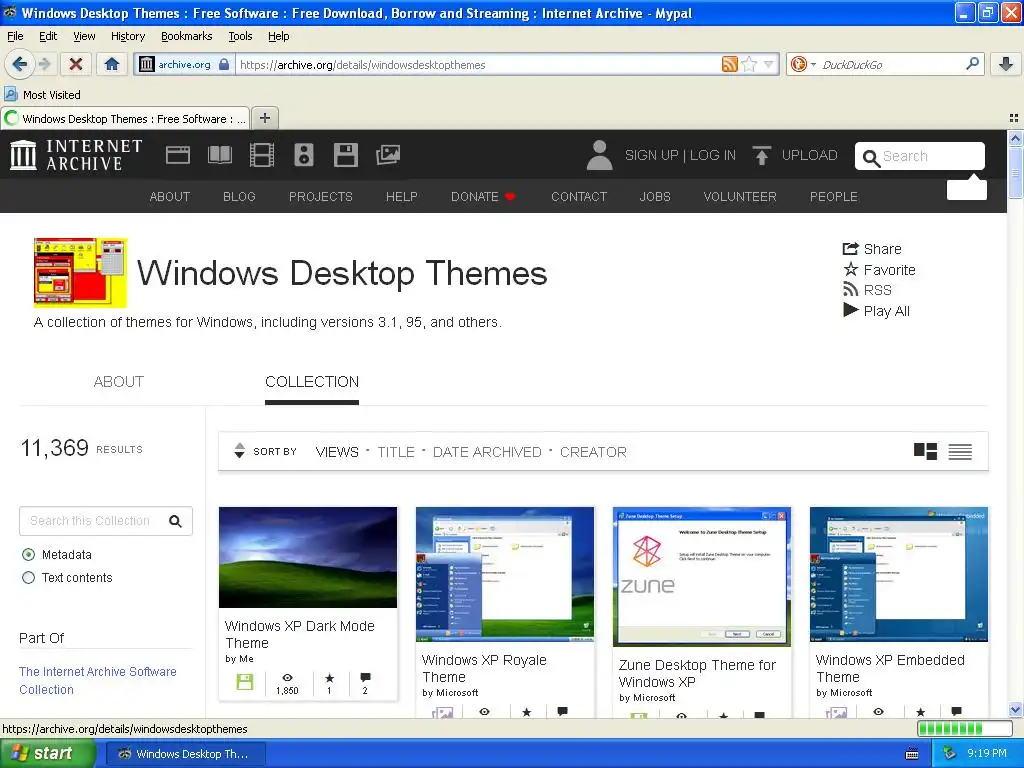
Task: Click the RSS link under Favorite
Action: tap(867, 290)
